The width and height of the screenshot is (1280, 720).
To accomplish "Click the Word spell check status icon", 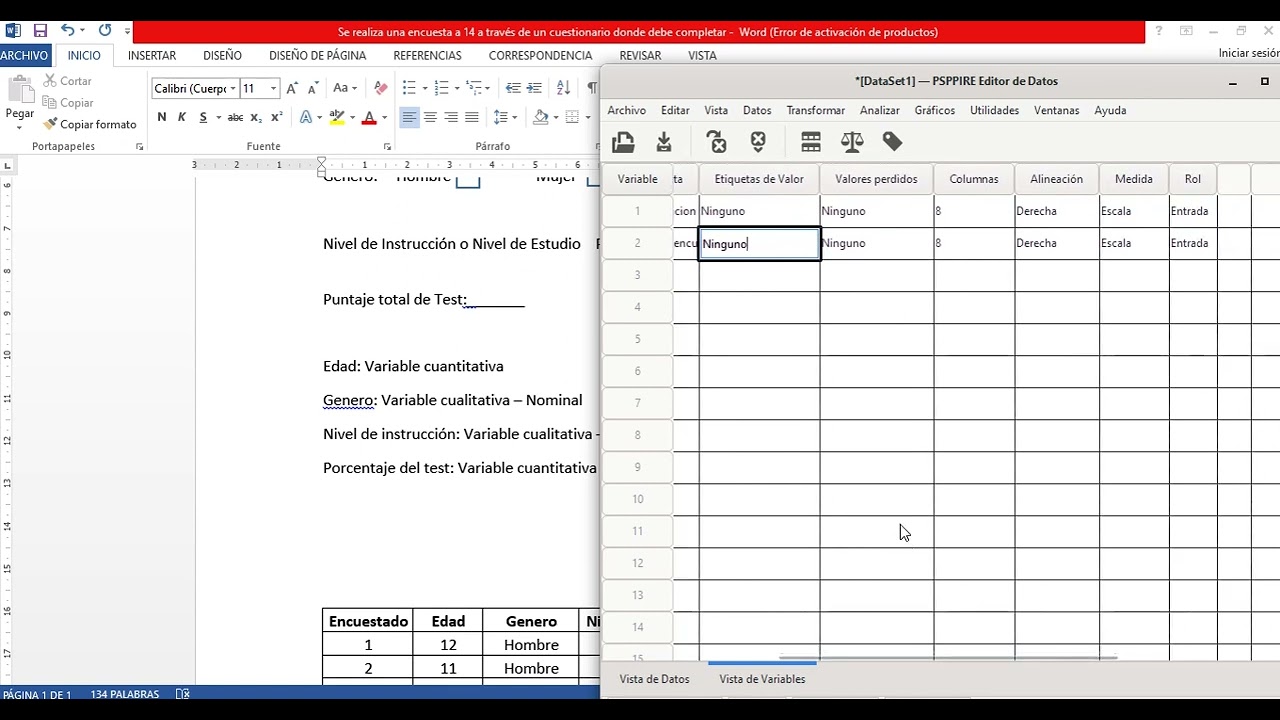I will (183, 694).
